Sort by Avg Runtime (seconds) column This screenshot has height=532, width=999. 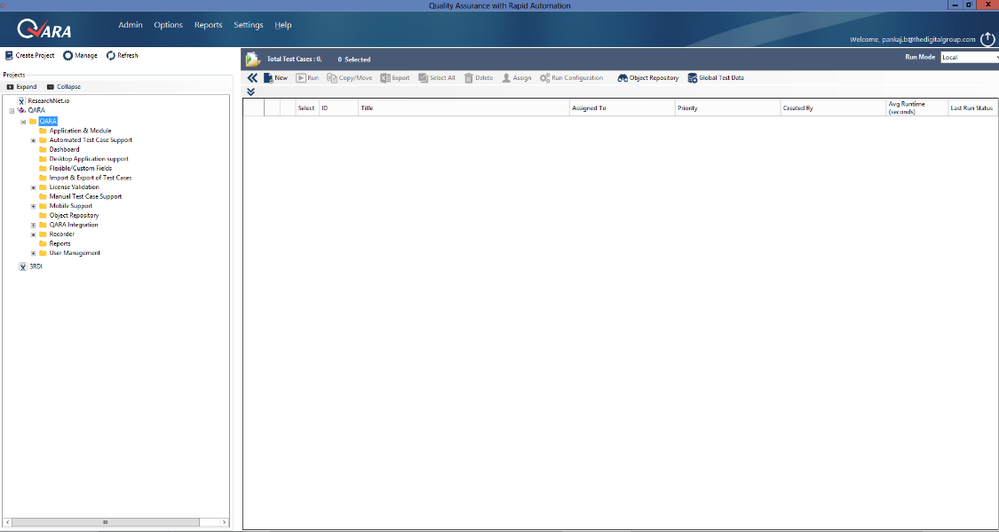(917, 108)
